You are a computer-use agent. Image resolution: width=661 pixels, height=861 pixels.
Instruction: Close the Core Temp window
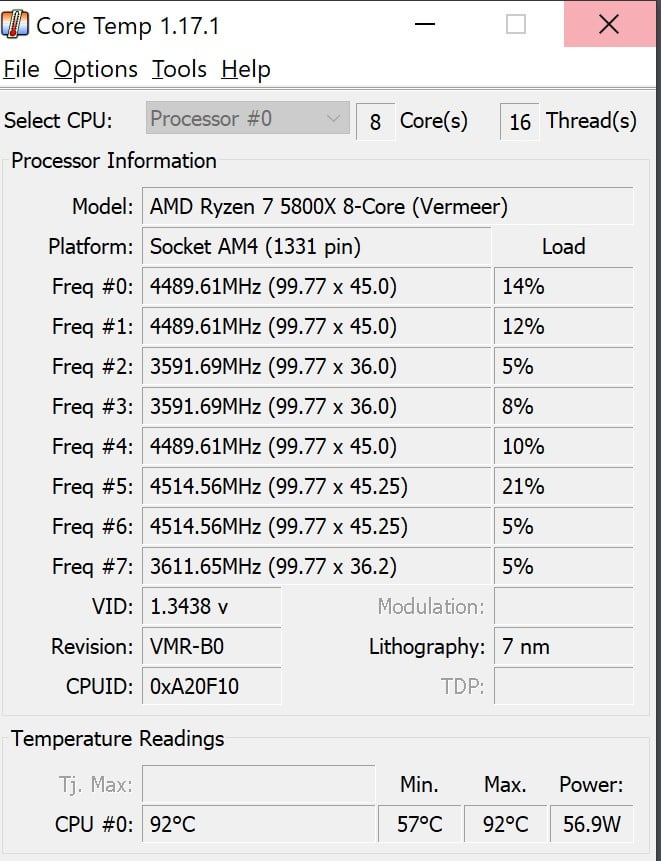(x=608, y=25)
